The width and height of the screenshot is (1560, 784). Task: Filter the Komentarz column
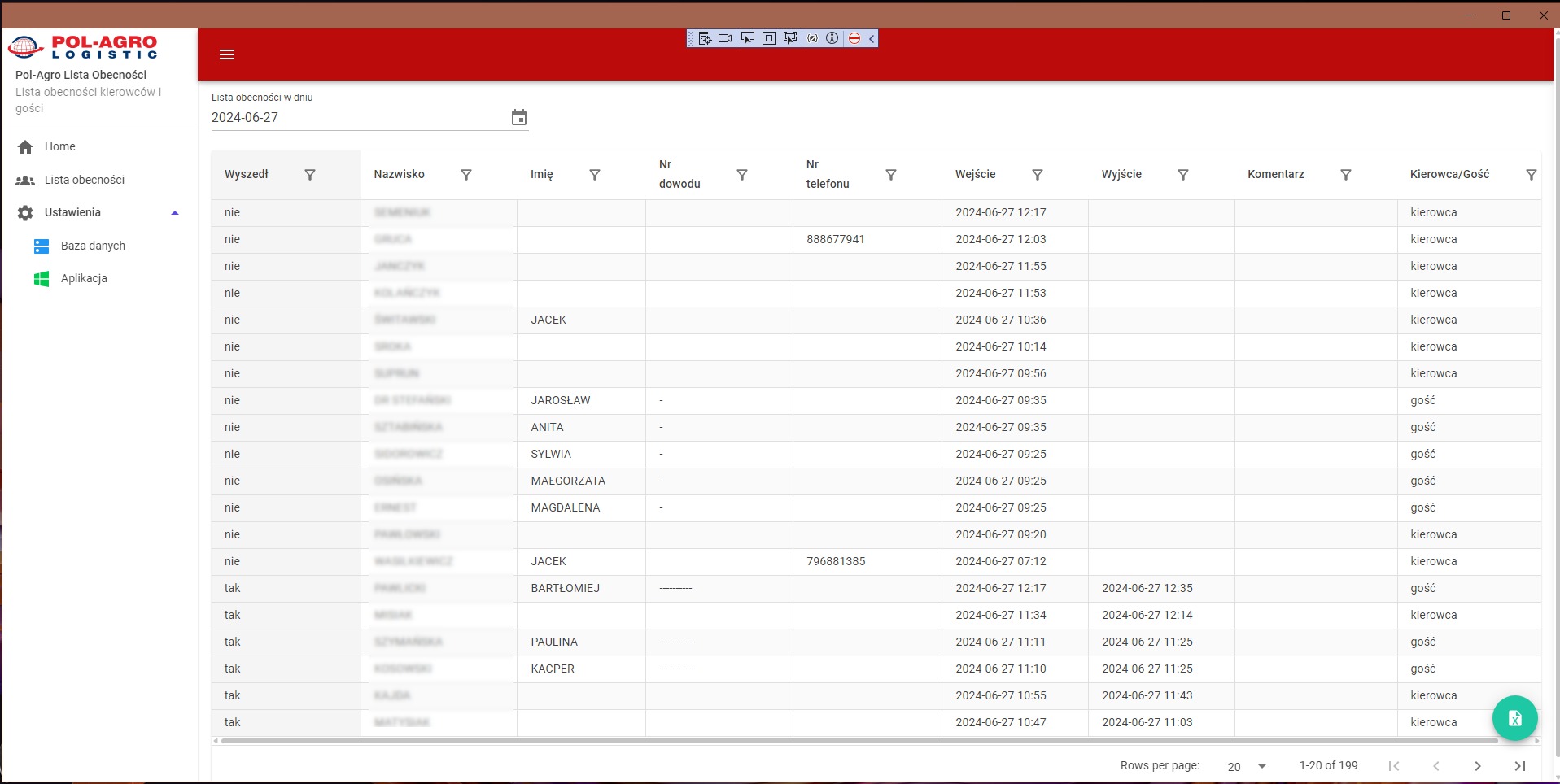tap(1345, 175)
